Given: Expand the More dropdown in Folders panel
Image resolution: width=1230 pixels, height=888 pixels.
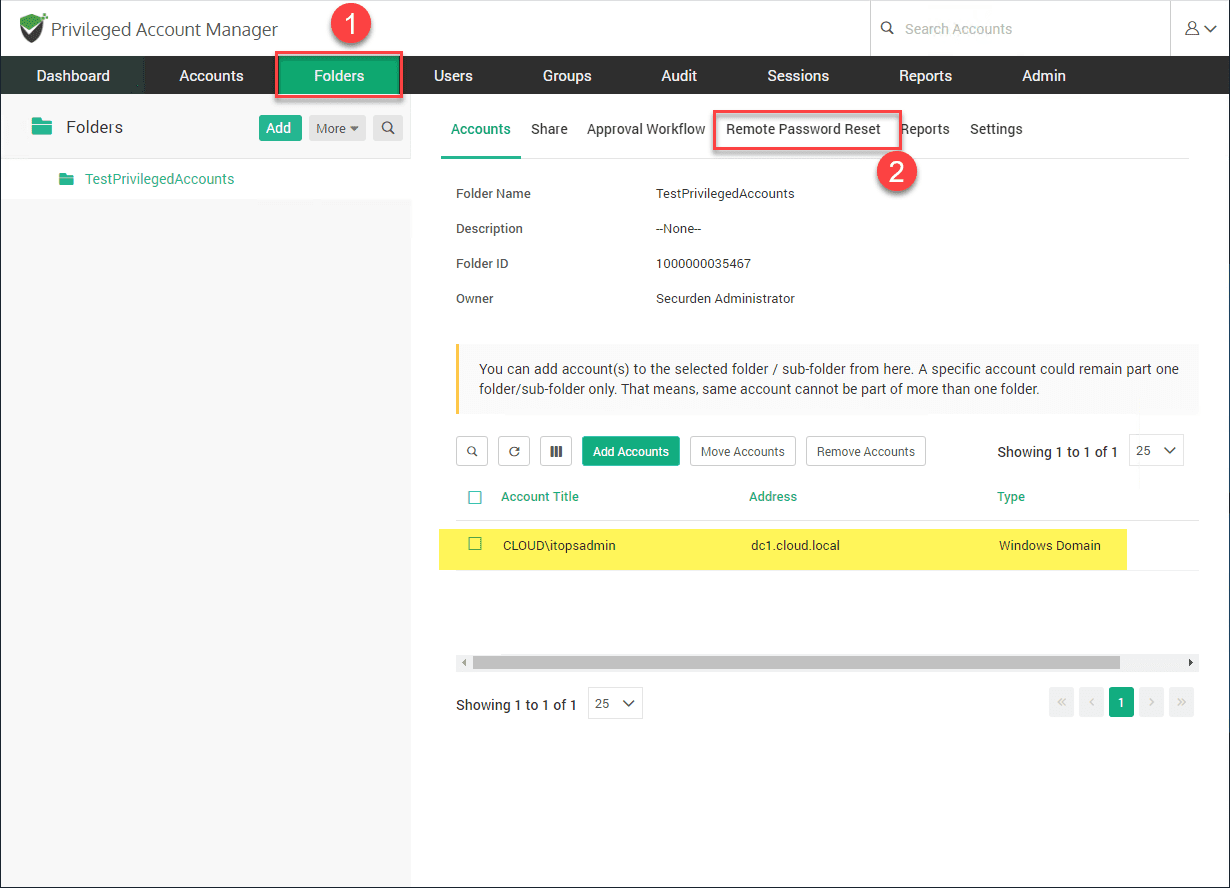Looking at the screenshot, I should tap(337, 128).
